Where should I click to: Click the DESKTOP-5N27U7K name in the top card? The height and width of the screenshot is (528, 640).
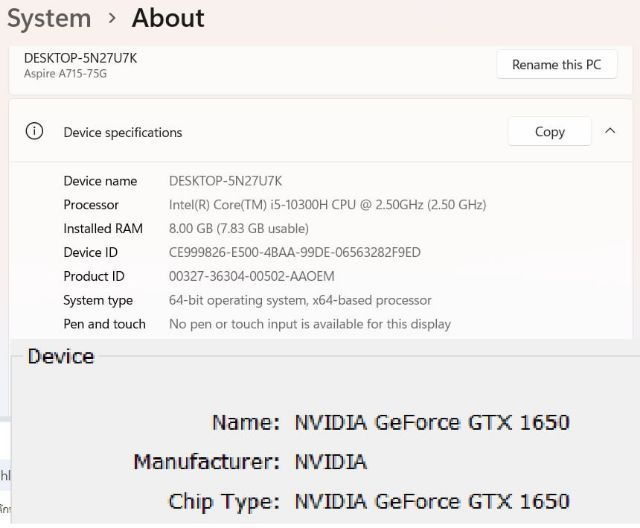coord(80,58)
